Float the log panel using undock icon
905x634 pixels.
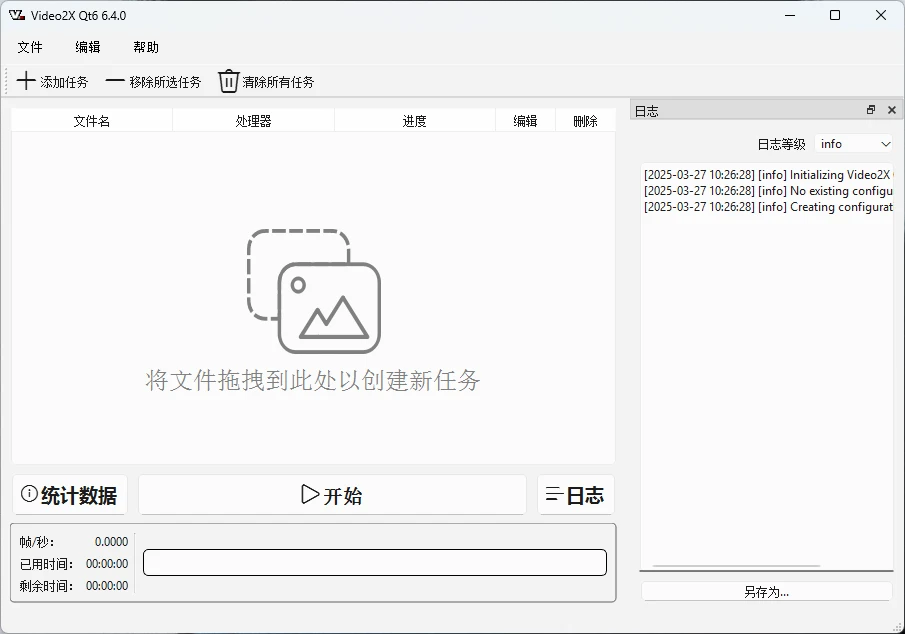(871, 110)
